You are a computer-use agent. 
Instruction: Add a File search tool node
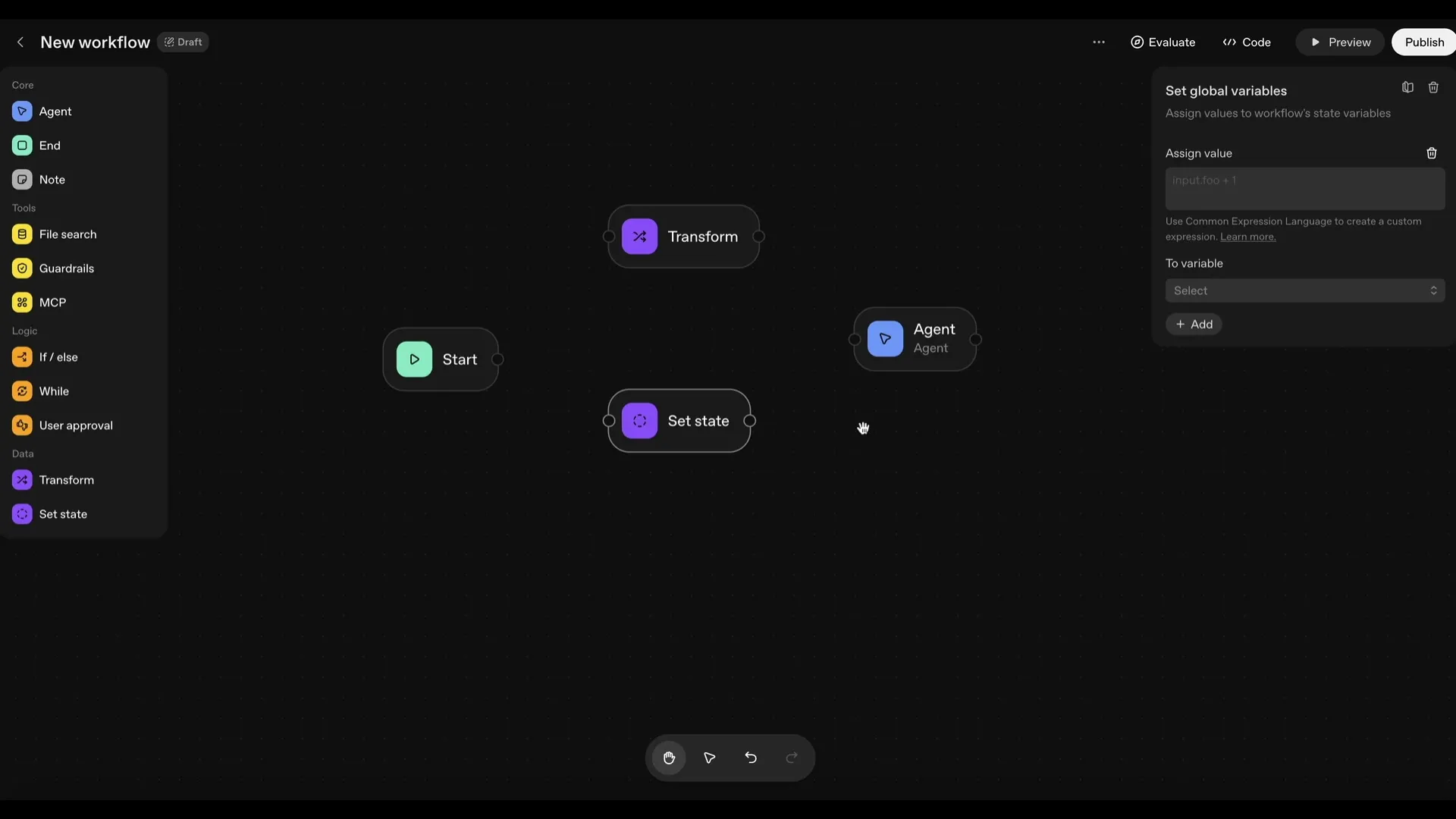tap(68, 234)
